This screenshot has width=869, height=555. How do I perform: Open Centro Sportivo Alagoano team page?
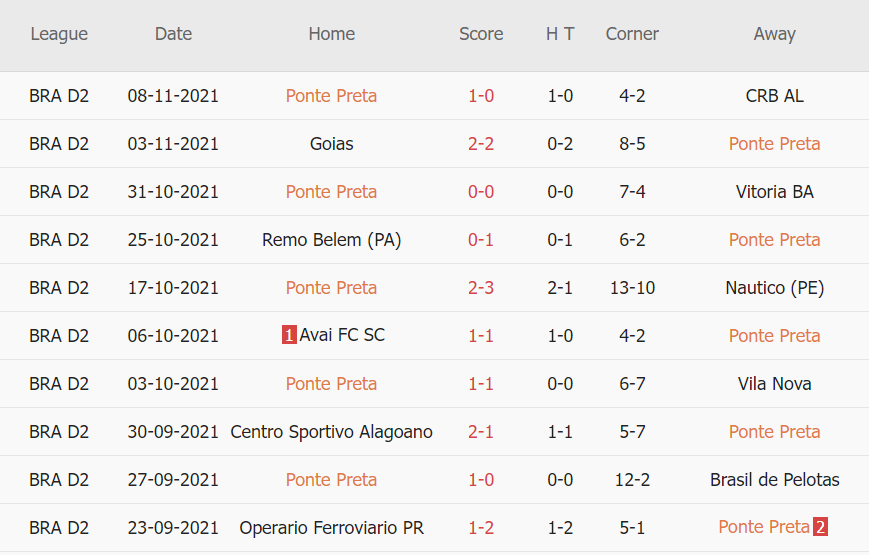pyautogui.click(x=331, y=432)
